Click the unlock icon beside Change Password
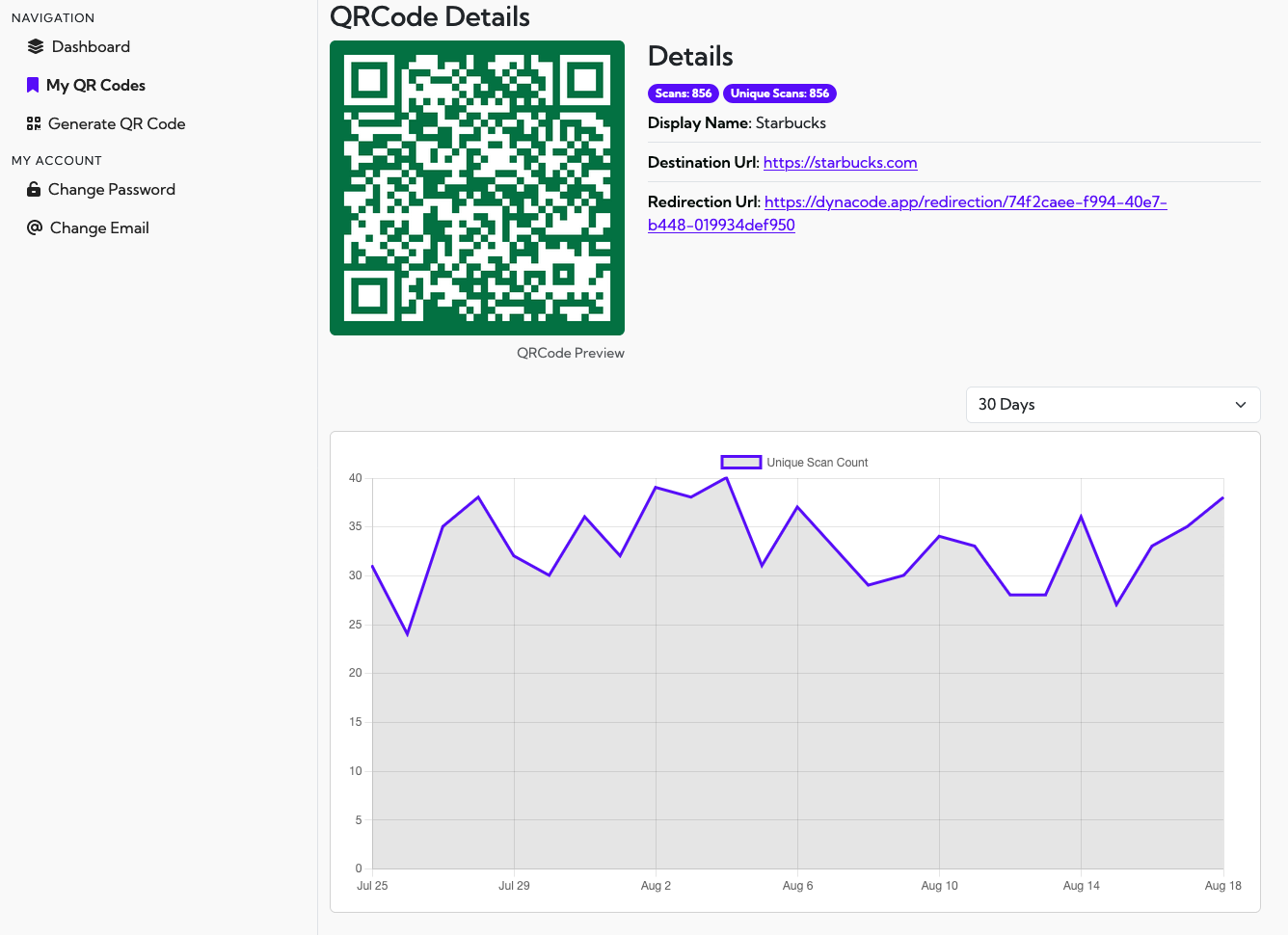Screen dimensions: 1288x935 [x=34, y=189]
